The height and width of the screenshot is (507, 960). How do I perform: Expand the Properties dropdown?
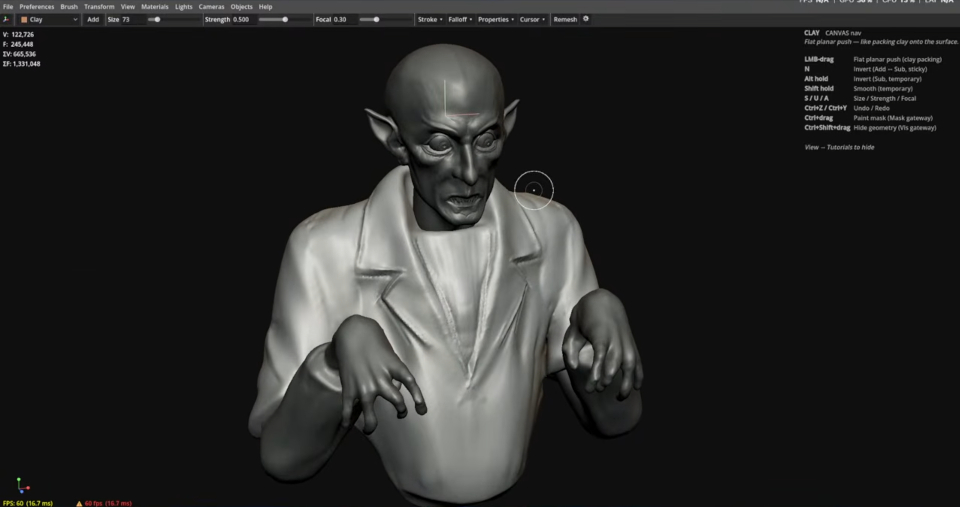(x=496, y=20)
